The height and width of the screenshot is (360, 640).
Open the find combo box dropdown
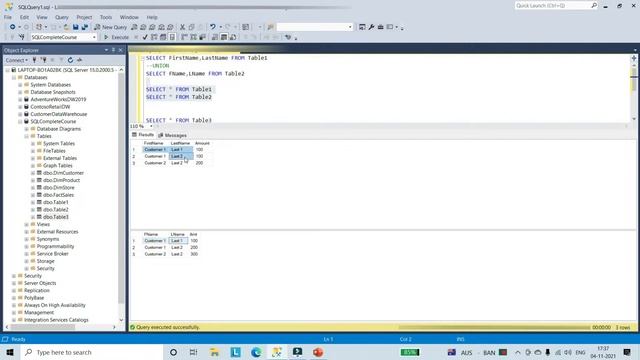(x=350, y=27)
